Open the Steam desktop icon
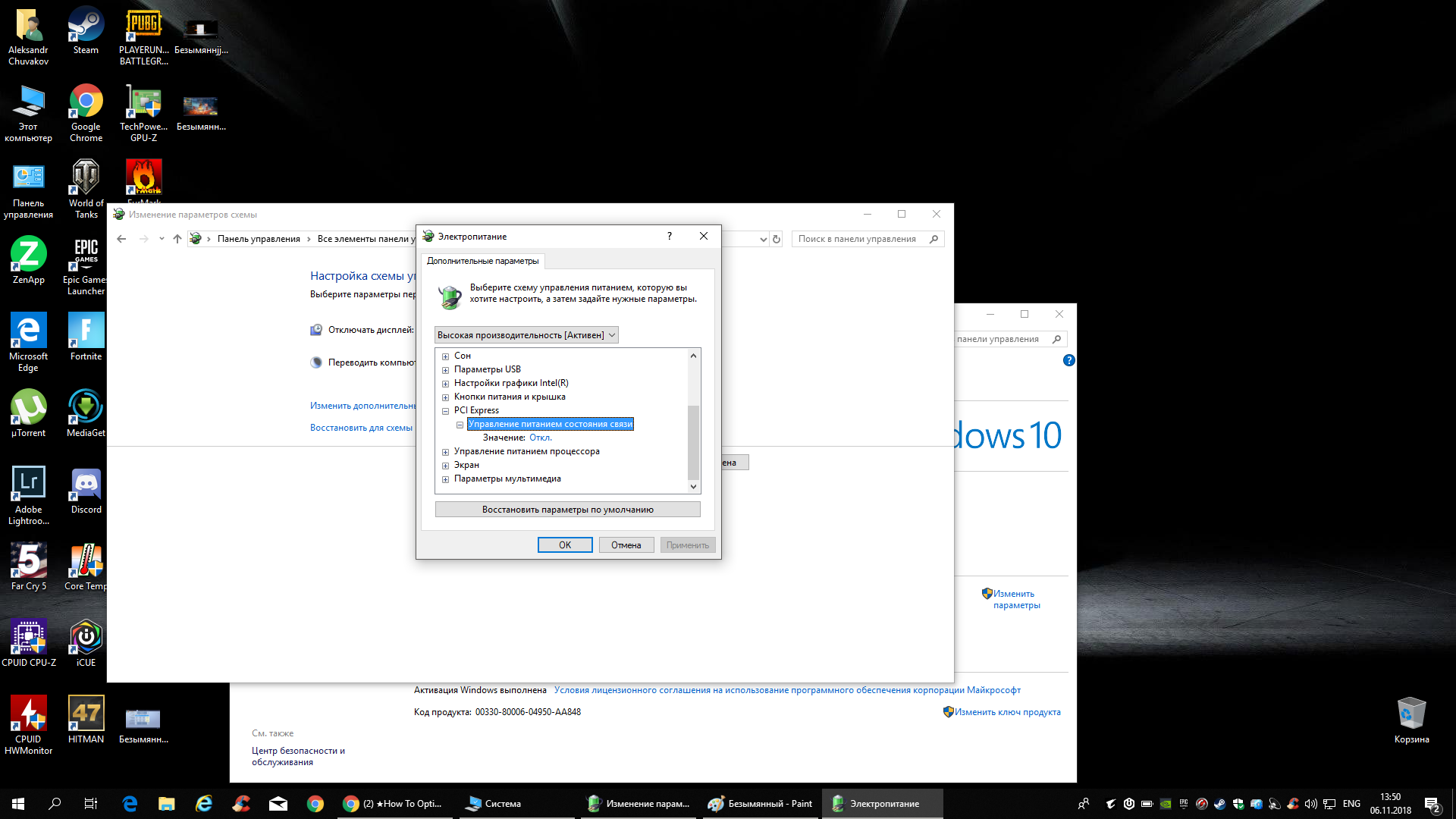Screen dimensions: 1456x819 pyautogui.click(x=86, y=30)
